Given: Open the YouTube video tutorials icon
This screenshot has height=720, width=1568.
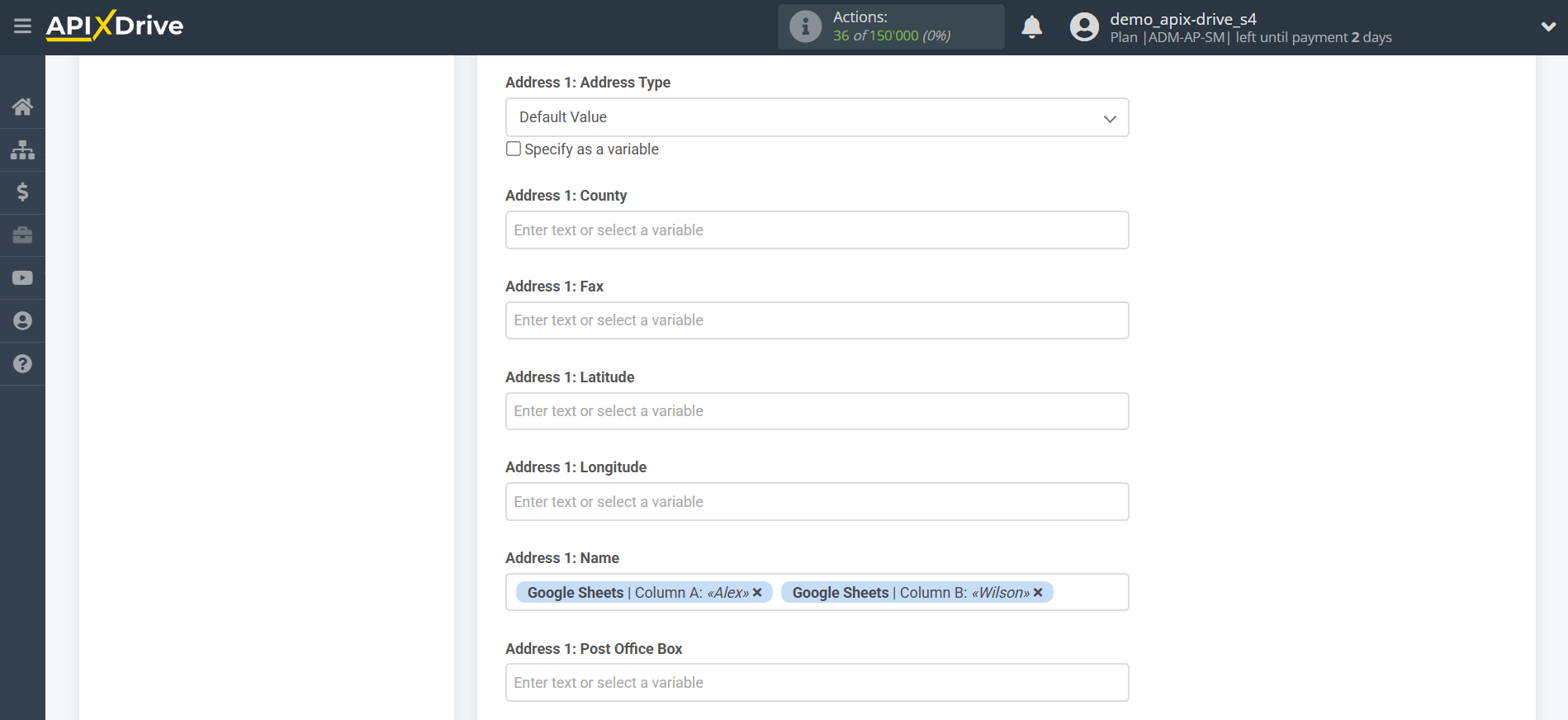Looking at the screenshot, I should point(22,278).
